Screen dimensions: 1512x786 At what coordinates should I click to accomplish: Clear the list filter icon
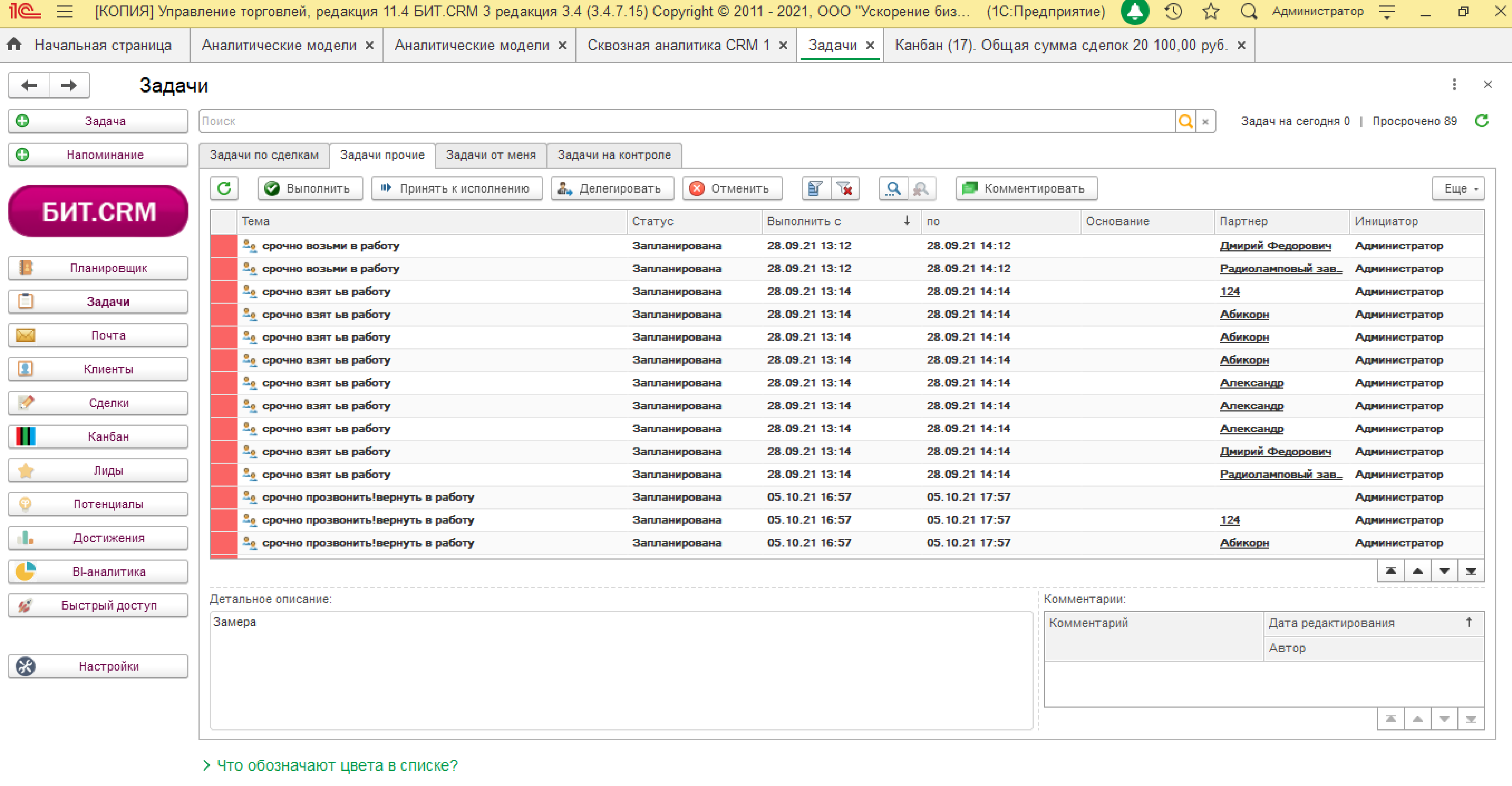pos(845,188)
